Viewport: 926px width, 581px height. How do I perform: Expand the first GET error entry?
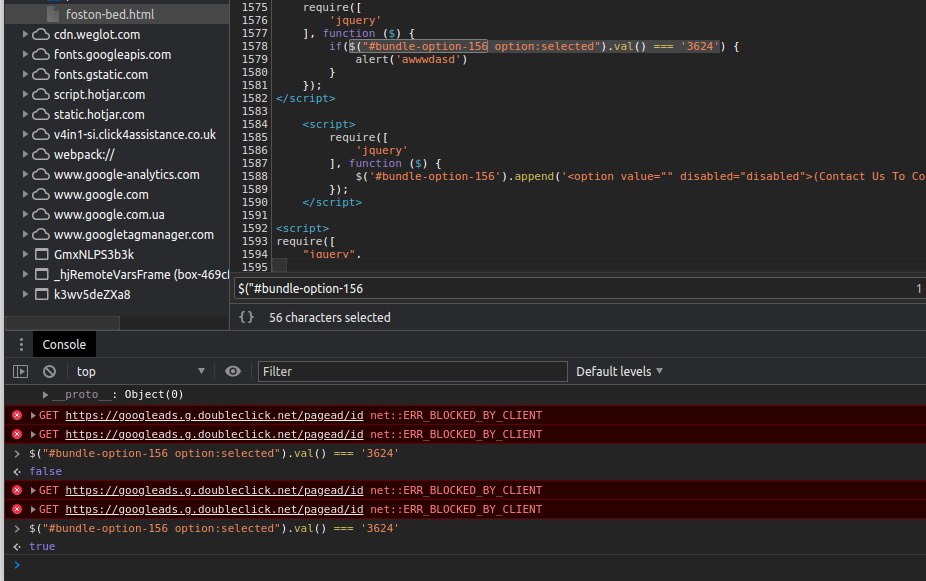click(33, 415)
